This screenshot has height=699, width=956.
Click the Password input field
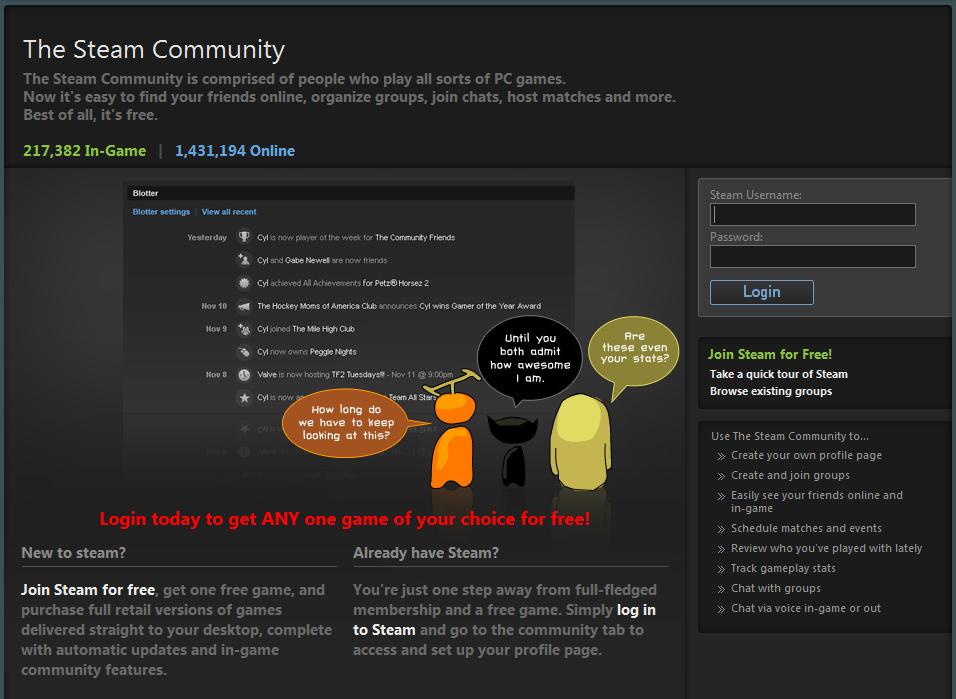click(813, 257)
